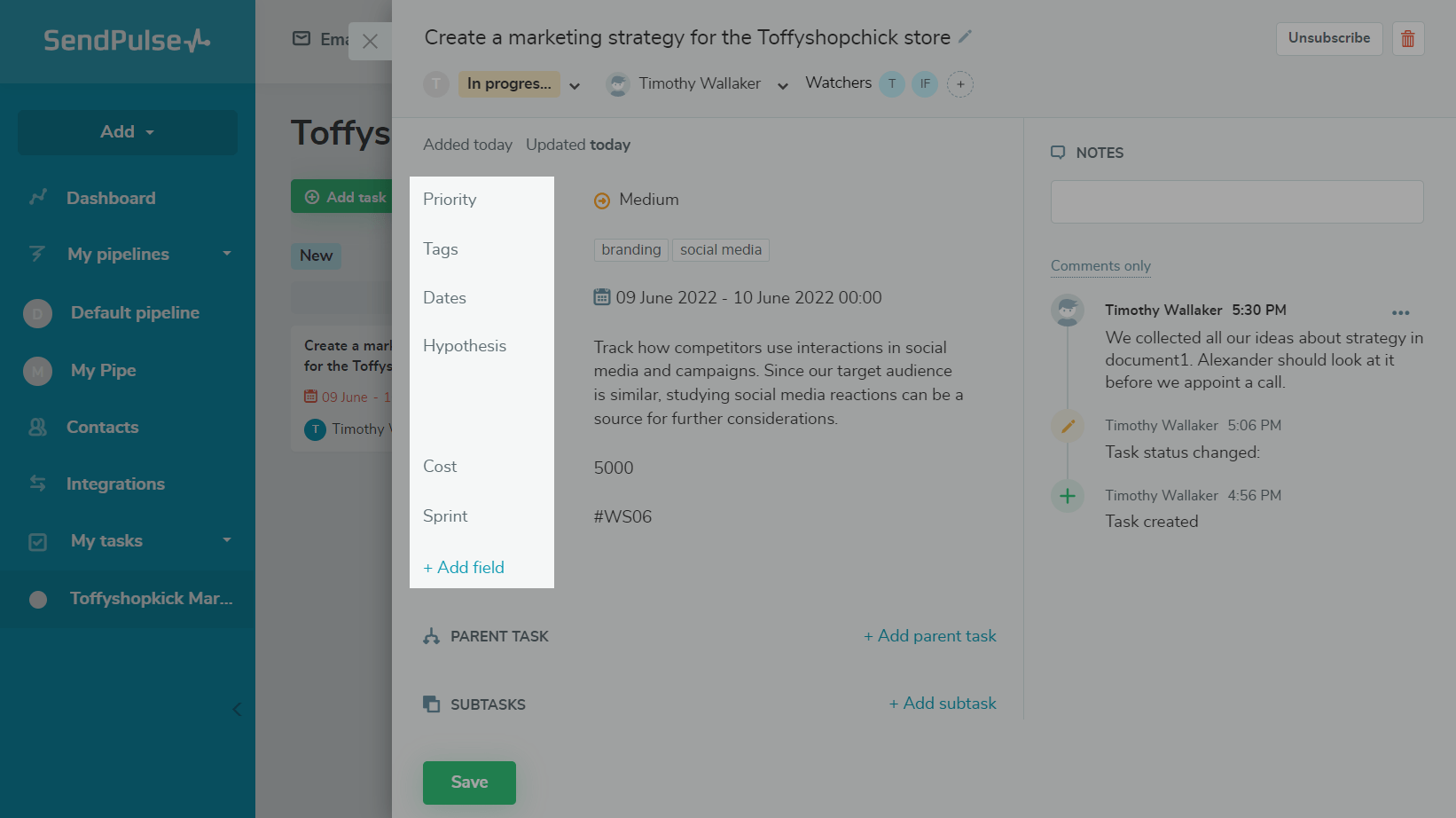Click the Save button
1456x818 pixels.
point(469,783)
